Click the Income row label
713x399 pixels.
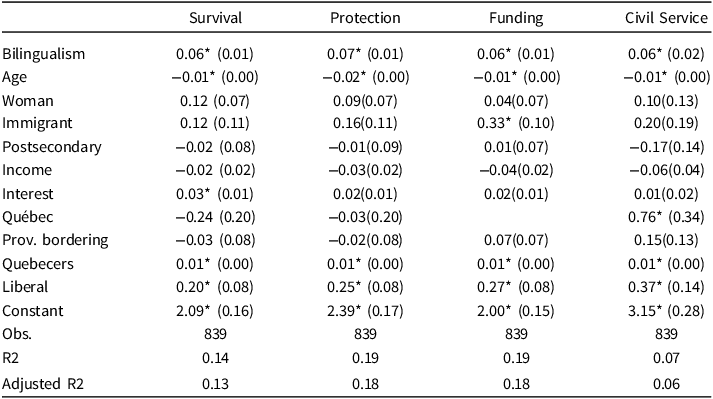27,170
